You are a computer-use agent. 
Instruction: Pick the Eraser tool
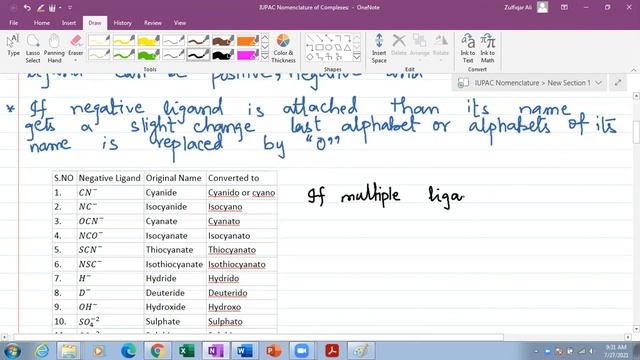(76, 45)
